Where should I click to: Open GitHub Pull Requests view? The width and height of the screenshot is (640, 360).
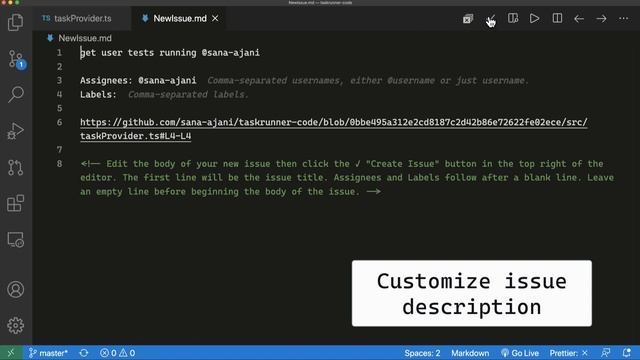coord(16,167)
